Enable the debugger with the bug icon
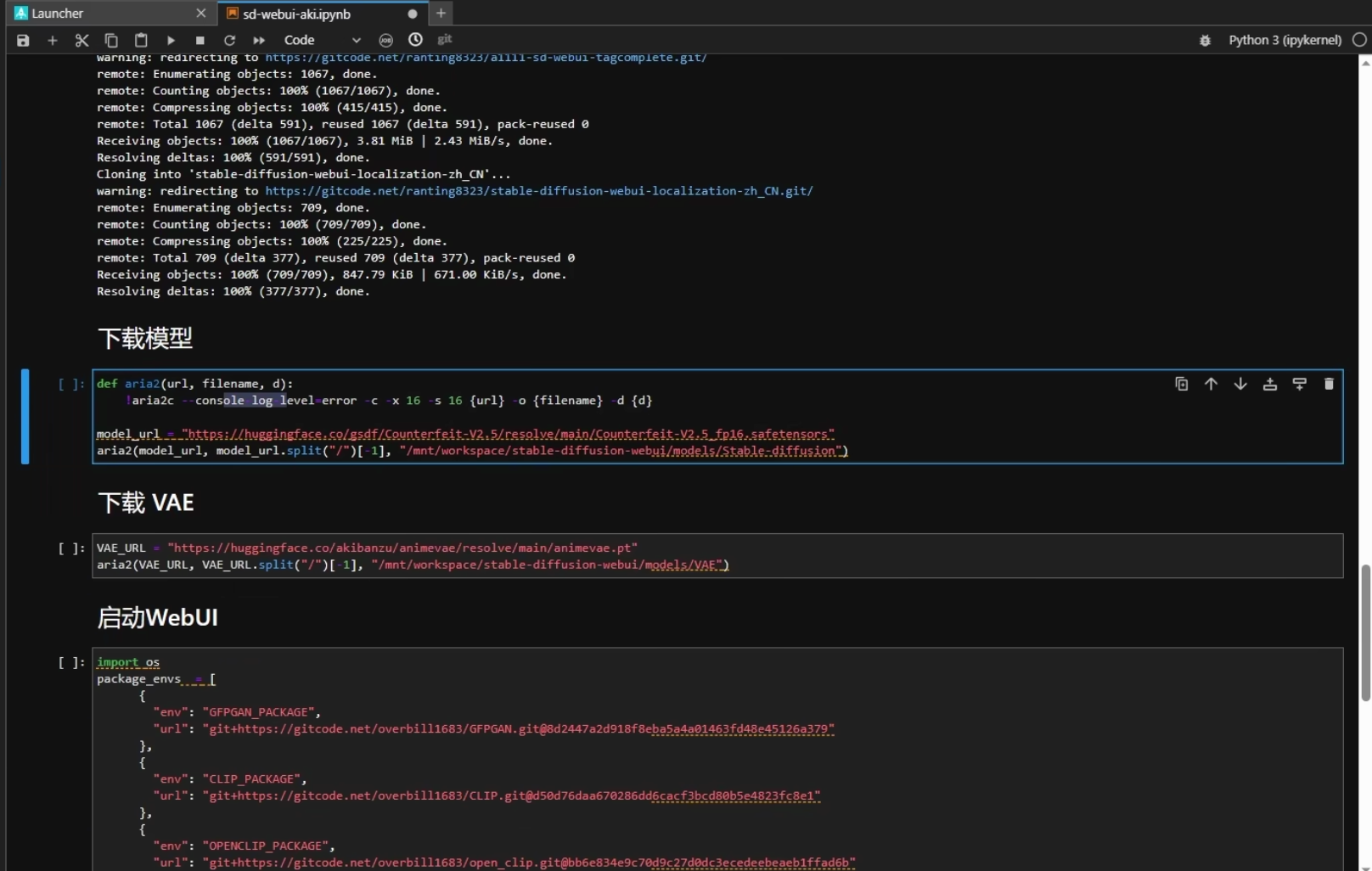The image size is (1372, 871). pos(1205,40)
